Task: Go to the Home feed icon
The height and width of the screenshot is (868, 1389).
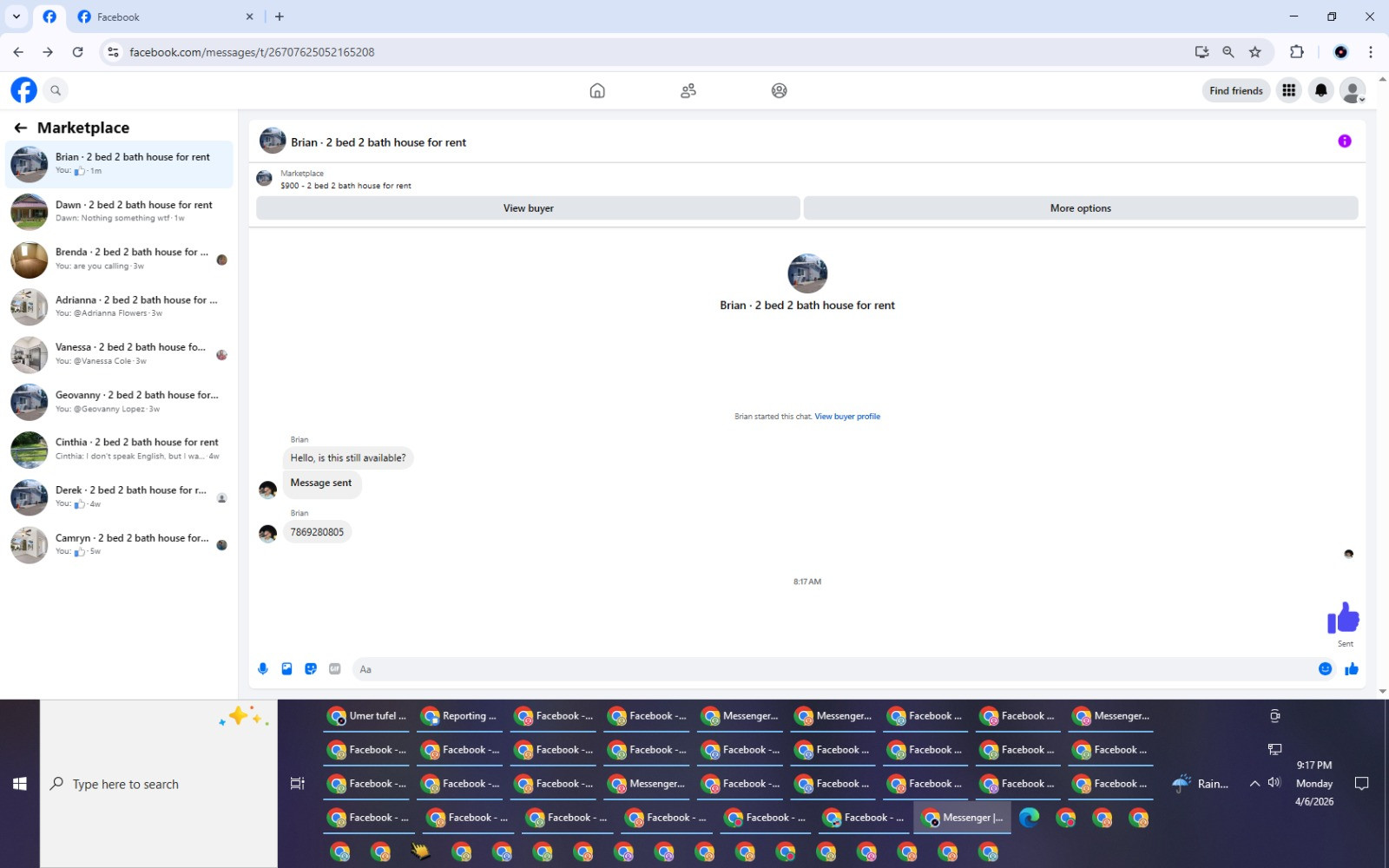Action: click(x=597, y=90)
